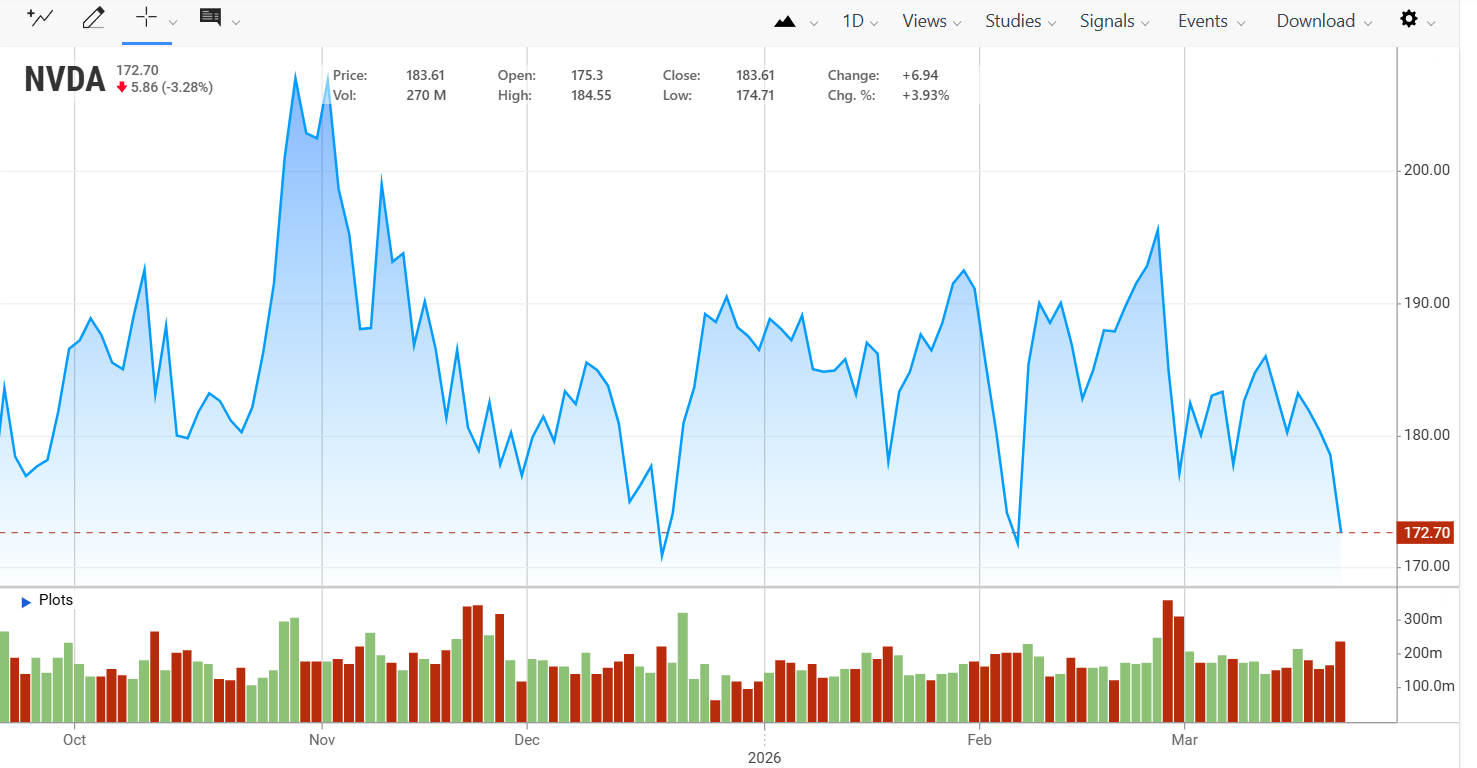
Task: Click the 190.00 price axis label
Action: [x=1427, y=303]
